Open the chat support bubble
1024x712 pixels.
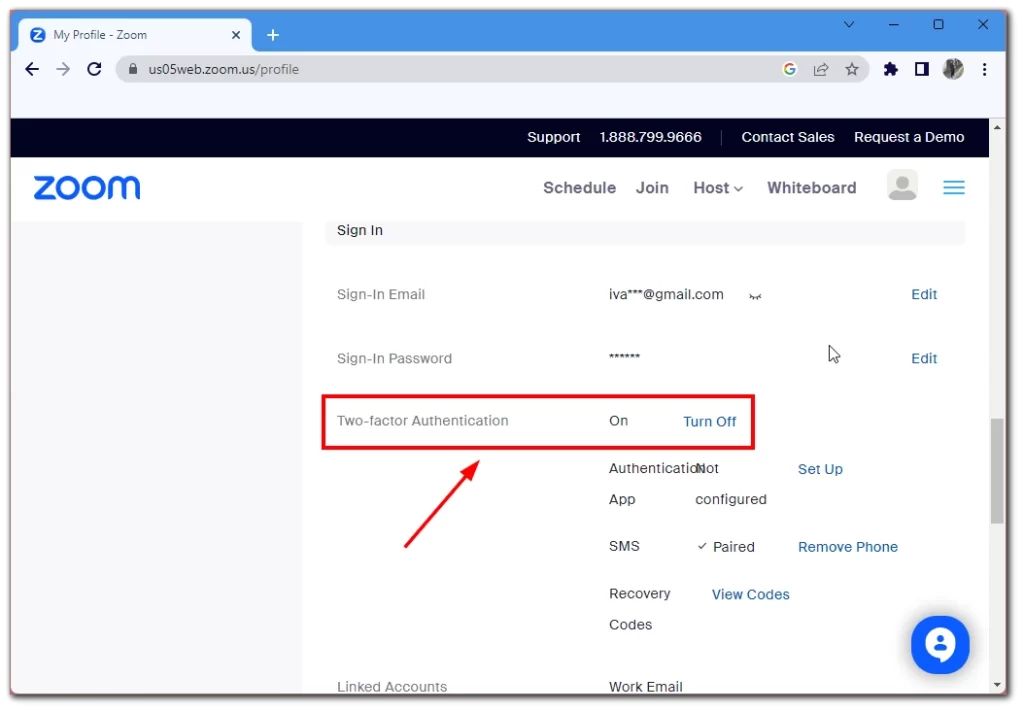click(x=940, y=645)
